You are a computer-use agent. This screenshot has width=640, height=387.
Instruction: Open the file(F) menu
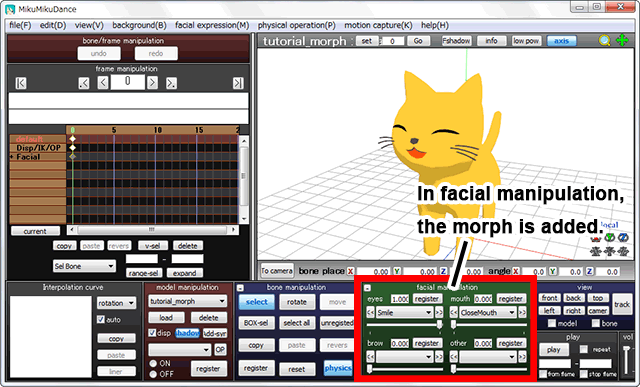coord(20,25)
